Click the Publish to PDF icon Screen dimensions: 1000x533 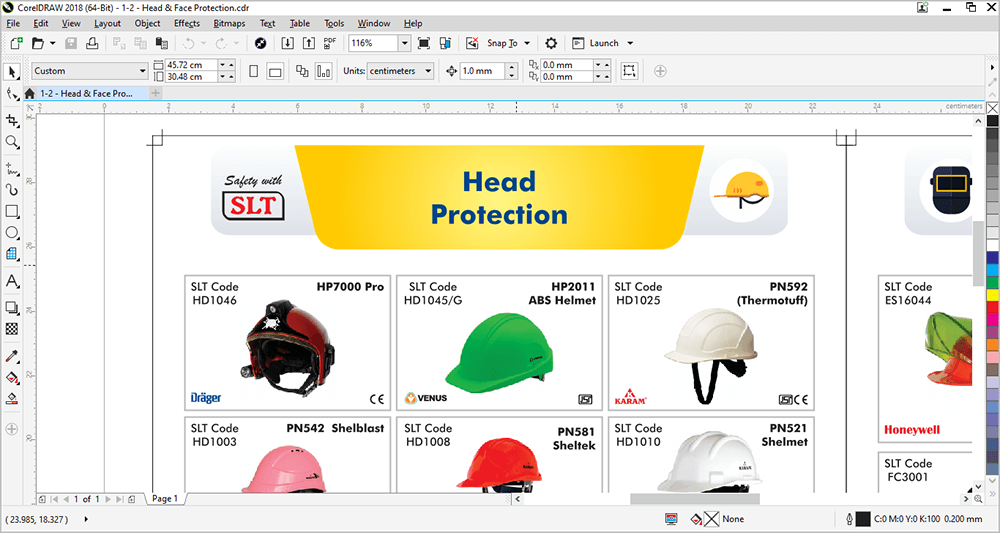[330, 43]
